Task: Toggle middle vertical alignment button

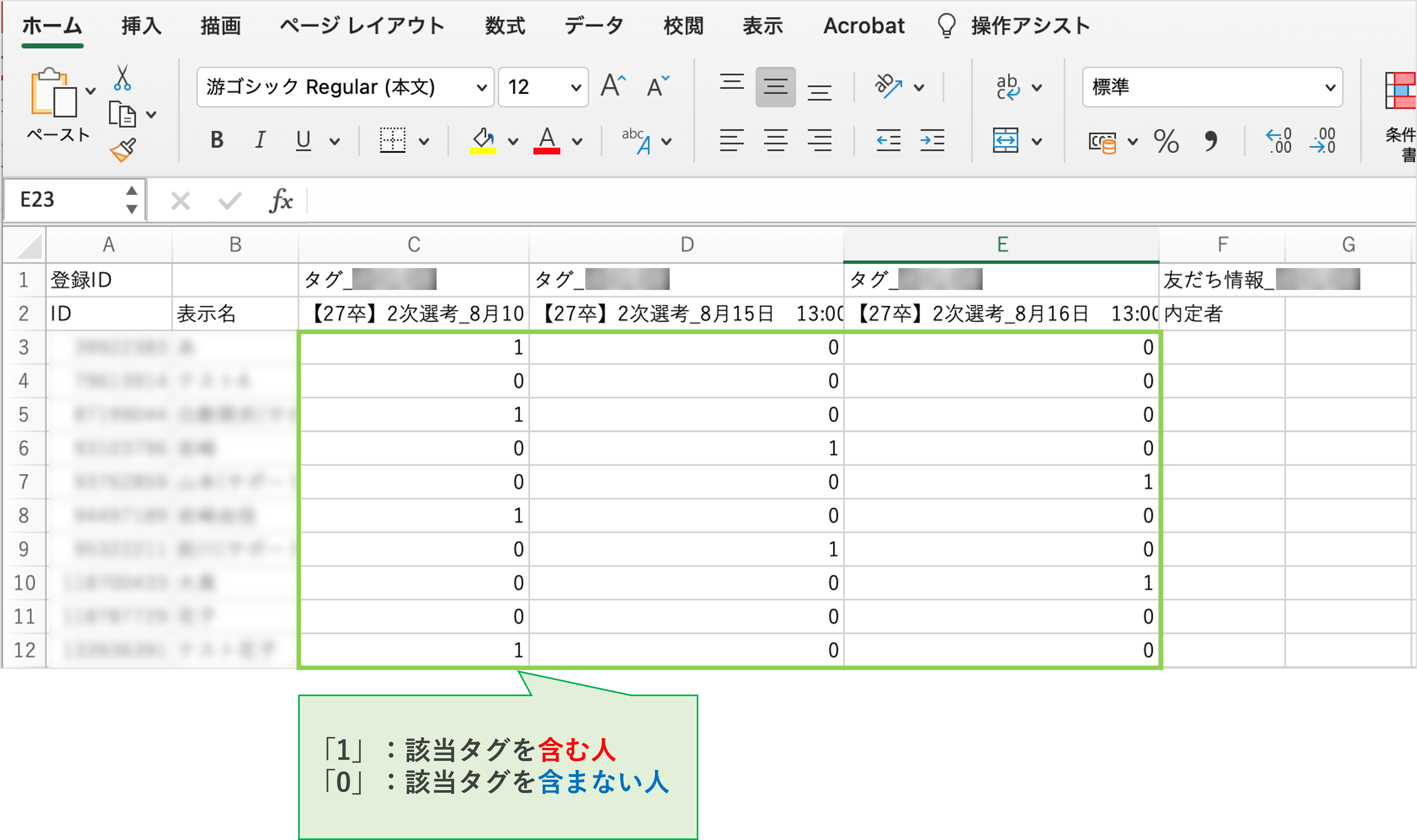Action: click(x=775, y=87)
